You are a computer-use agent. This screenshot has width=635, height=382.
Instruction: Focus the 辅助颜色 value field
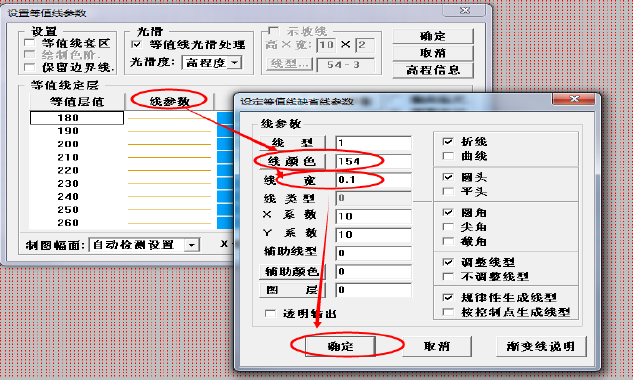pyautogui.click(x=373, y=271)
